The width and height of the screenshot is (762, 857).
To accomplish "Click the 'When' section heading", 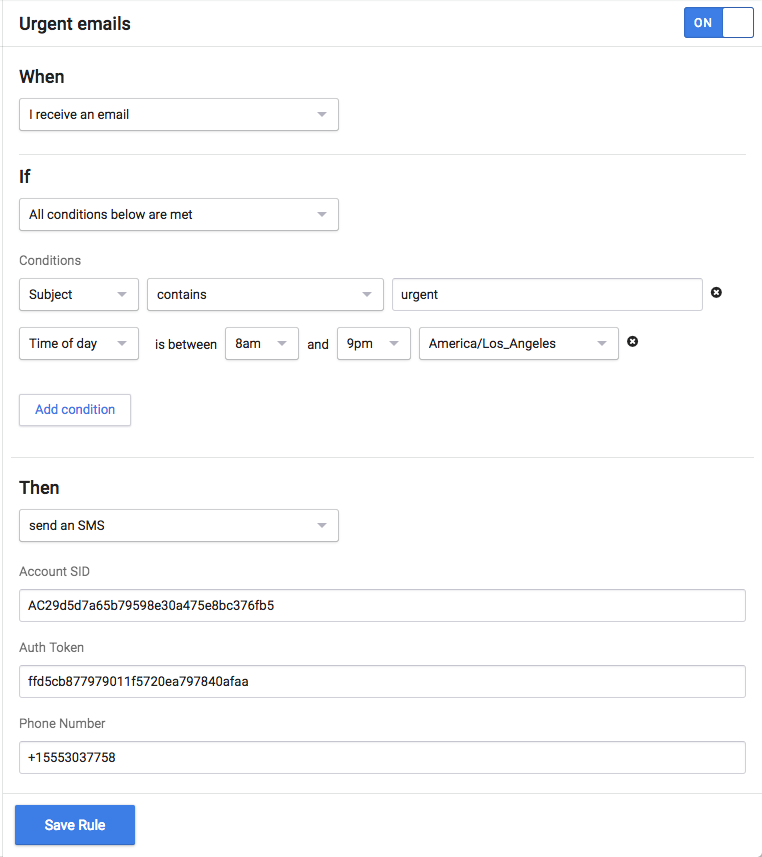I will (x=42, y=77).
